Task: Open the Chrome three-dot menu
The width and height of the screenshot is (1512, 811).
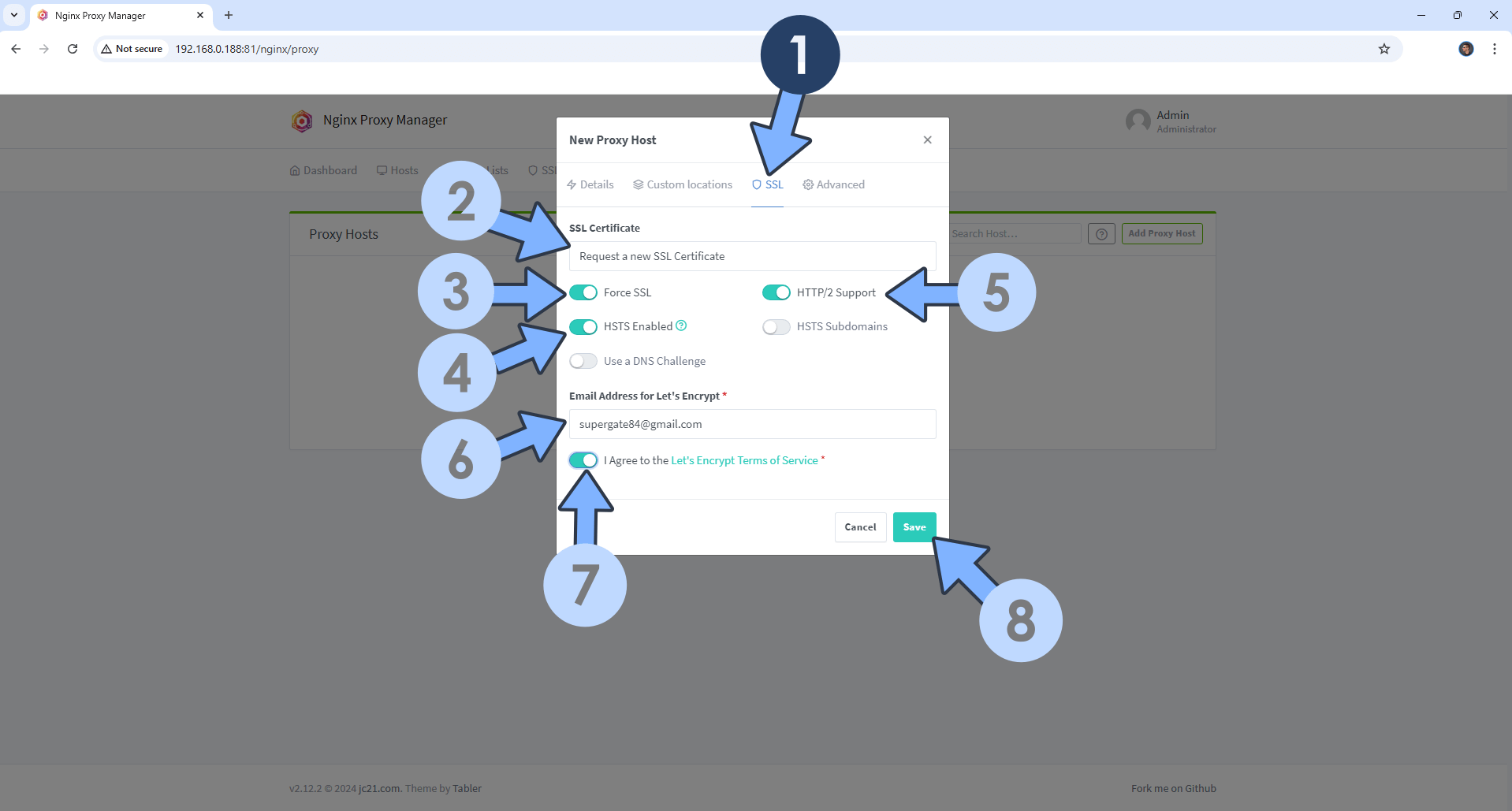Action: point(1495,49)
